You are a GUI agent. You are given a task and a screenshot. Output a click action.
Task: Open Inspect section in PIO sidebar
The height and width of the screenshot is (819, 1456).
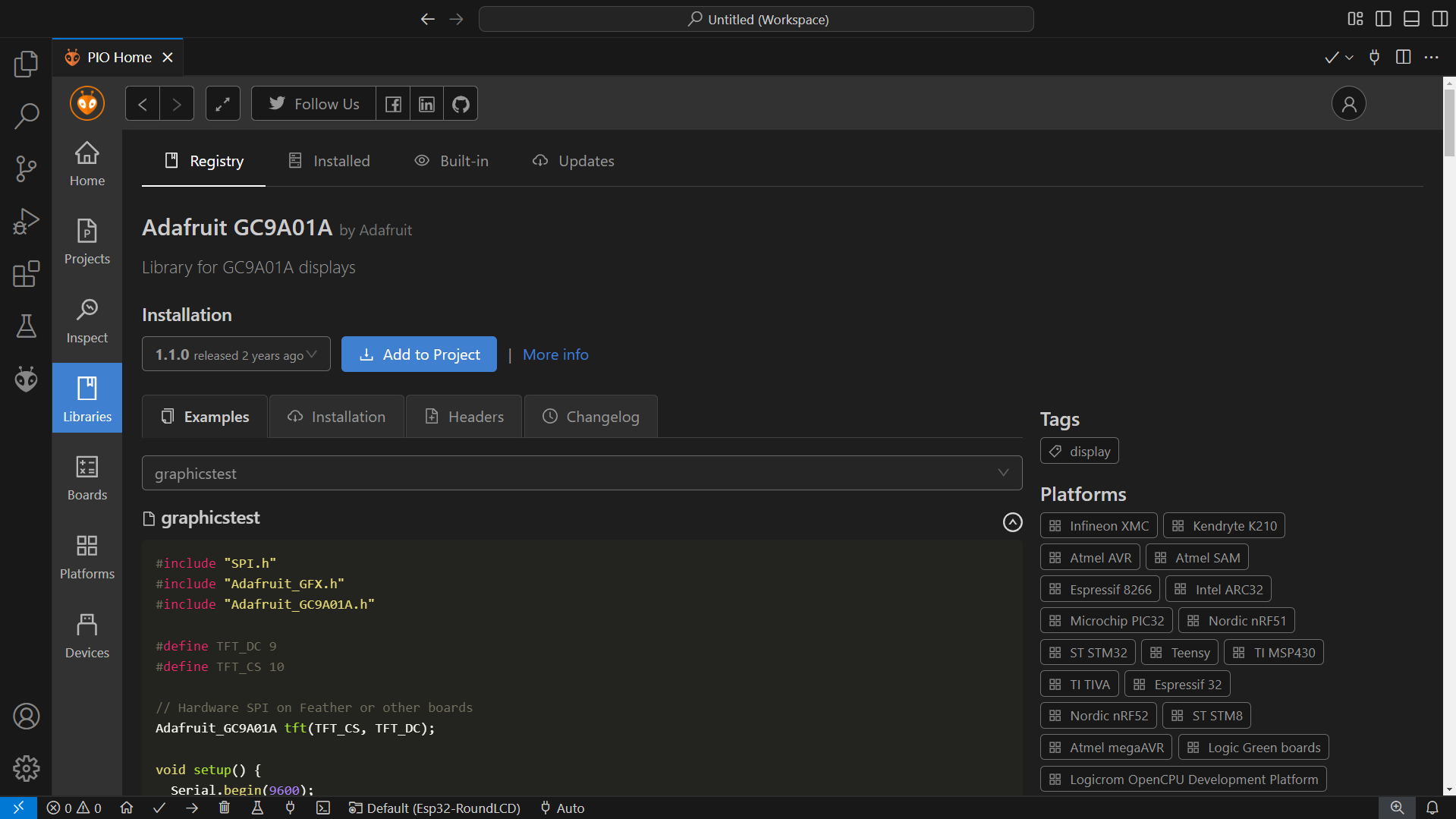[87, 321]
